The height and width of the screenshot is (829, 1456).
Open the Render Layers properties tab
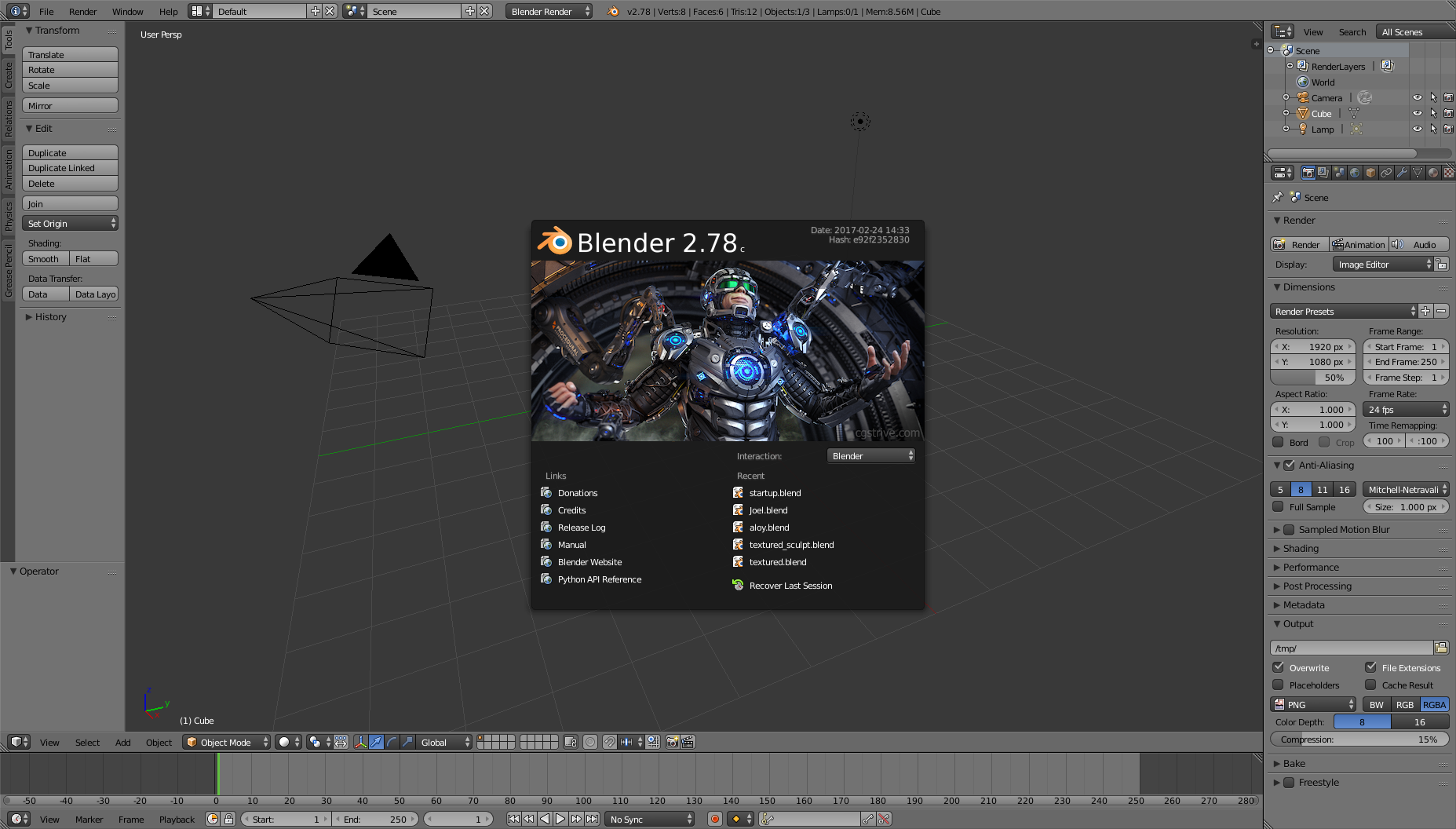1323,173
